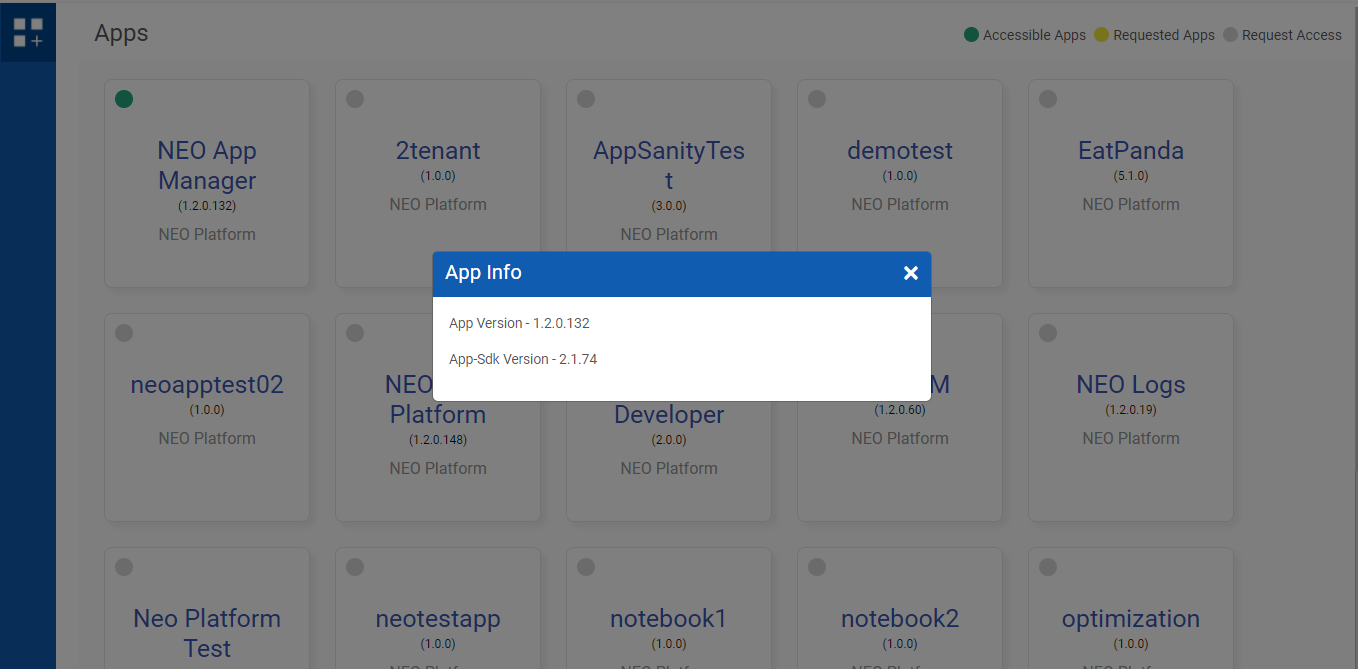Open the NEO Logs app

1131,385
